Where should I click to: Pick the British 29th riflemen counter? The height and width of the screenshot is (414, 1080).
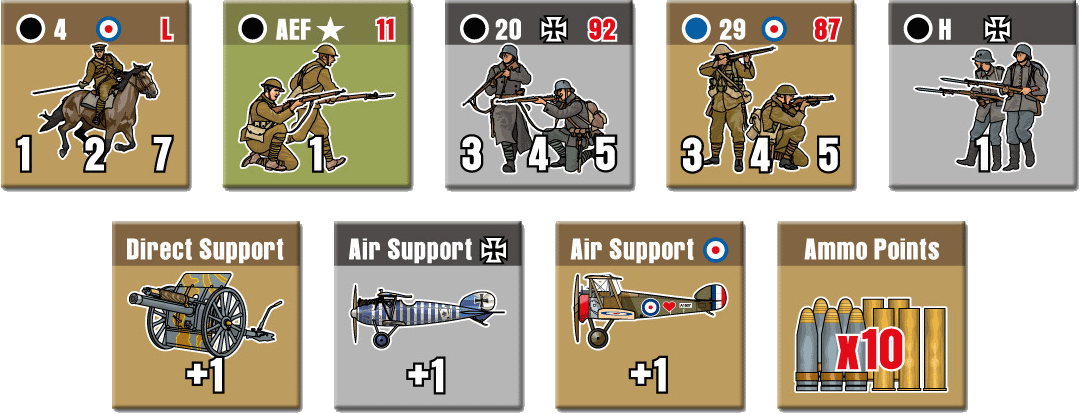pos(761,95)
